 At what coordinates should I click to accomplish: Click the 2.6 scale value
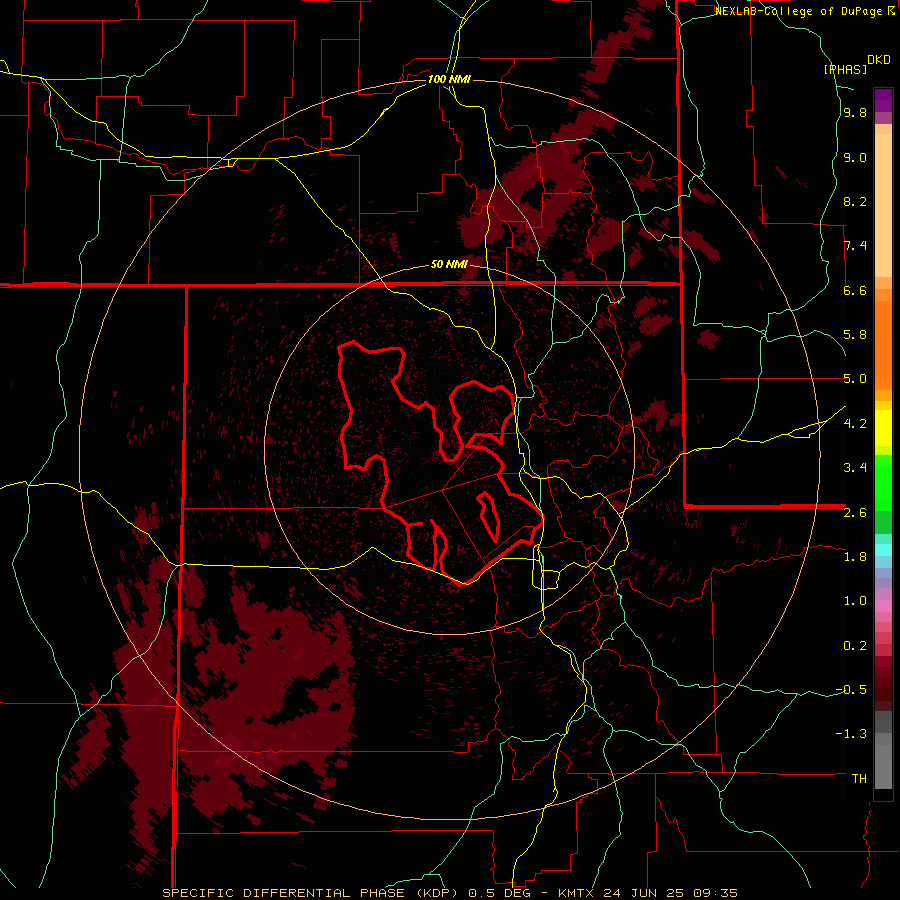coord(855,513)
